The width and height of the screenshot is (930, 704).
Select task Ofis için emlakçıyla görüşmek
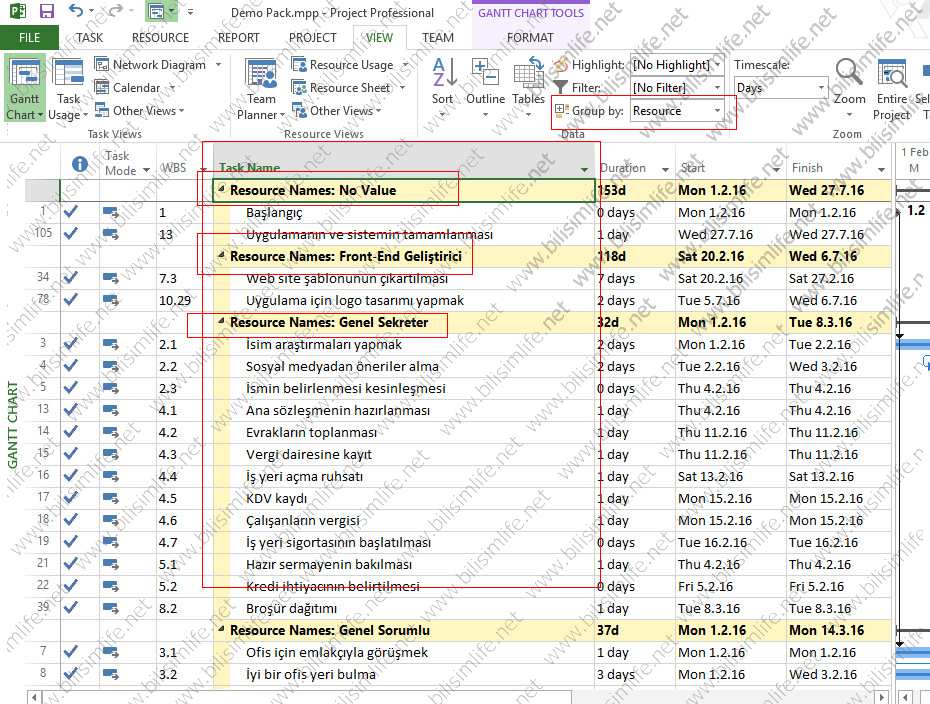pos(337,652)
